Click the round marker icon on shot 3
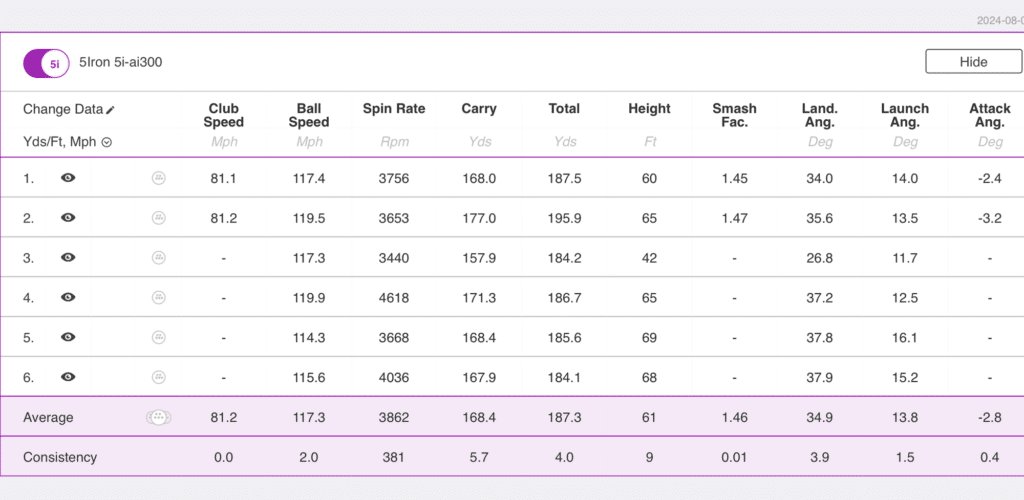1024x500 pixels. tap(158, 257)
